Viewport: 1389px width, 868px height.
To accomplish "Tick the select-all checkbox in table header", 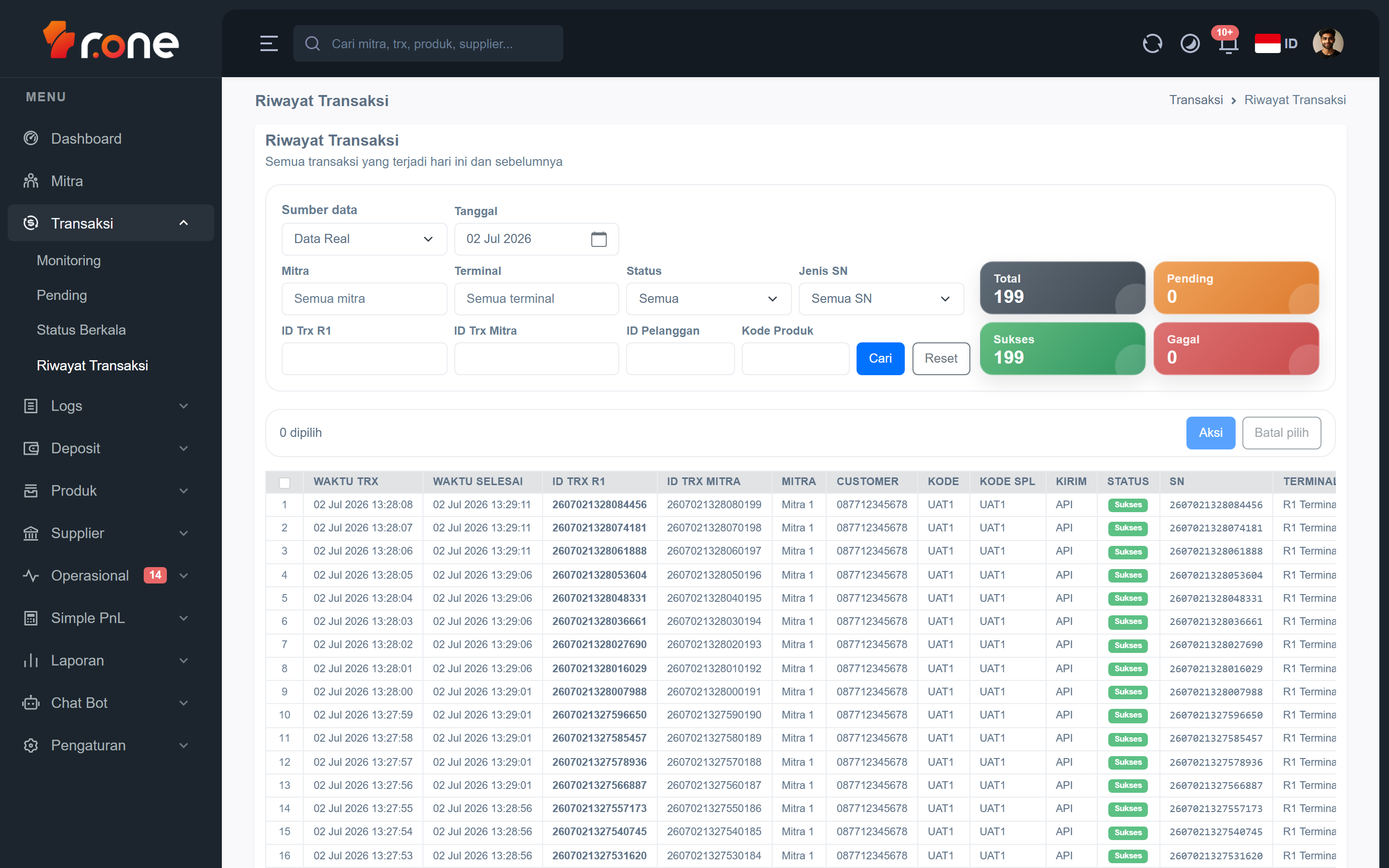I will [284, 482].
